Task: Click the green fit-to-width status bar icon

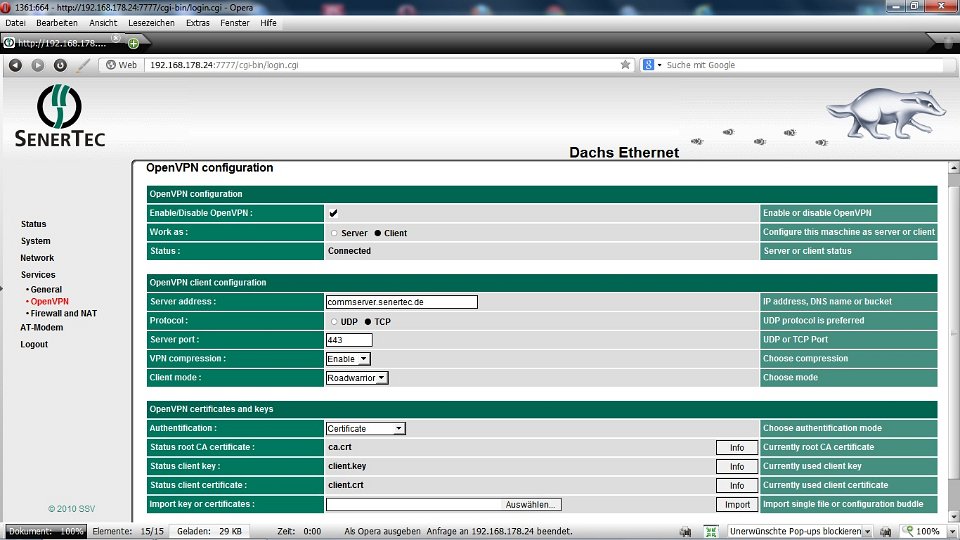Action: tap(711, 531)
